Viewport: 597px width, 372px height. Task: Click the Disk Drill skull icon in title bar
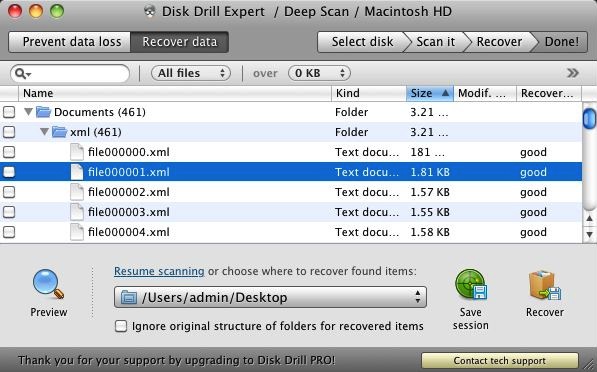150,11
